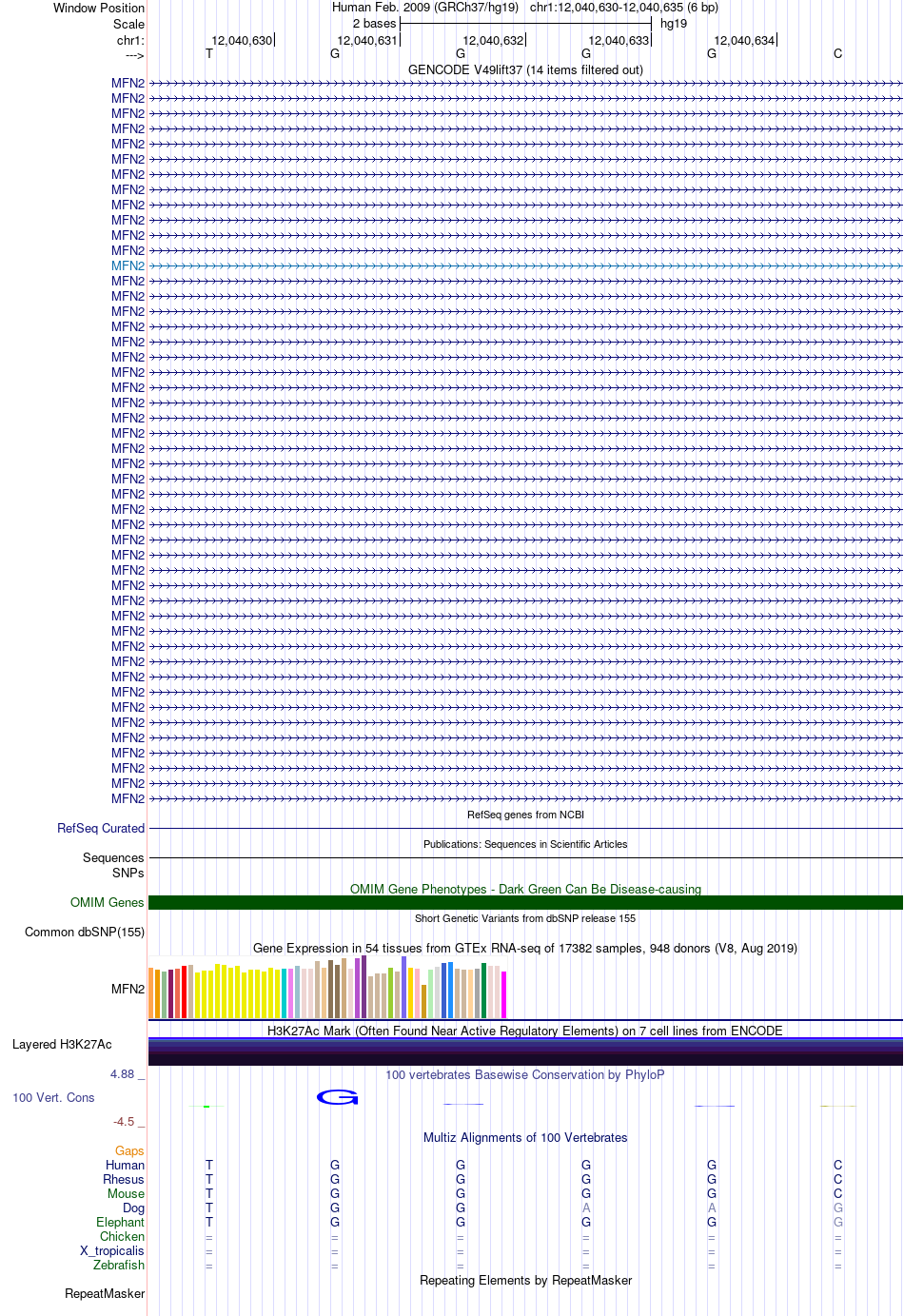The image size is (904, 1316).
Task: Click the '-4.5' conservation scale value
Action: tap(124, 1121)
